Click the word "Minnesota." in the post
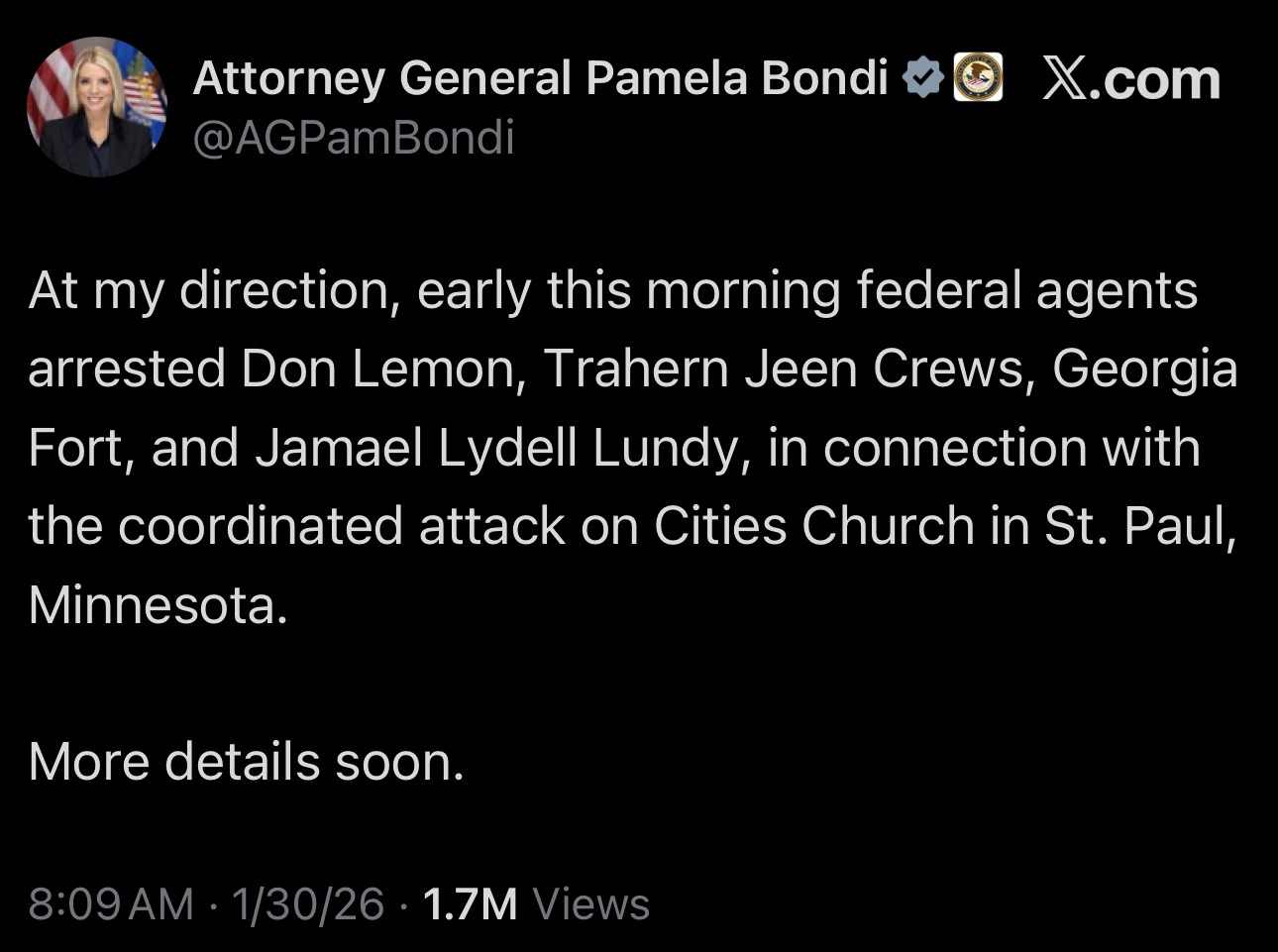The width and height of the screenshot is (1278, 952). point(159,604)
